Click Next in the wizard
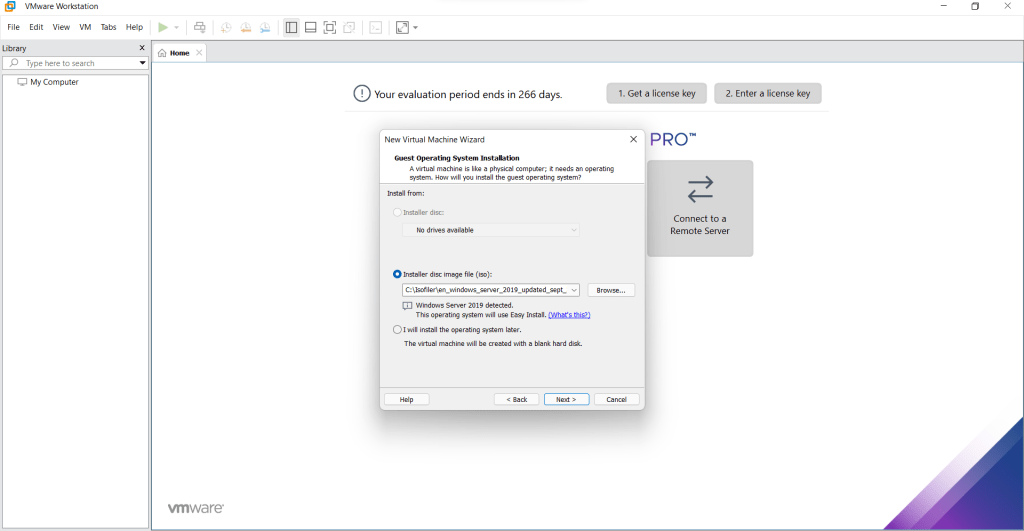Viewport: 1024px width, 531px height. click(566, 399)
